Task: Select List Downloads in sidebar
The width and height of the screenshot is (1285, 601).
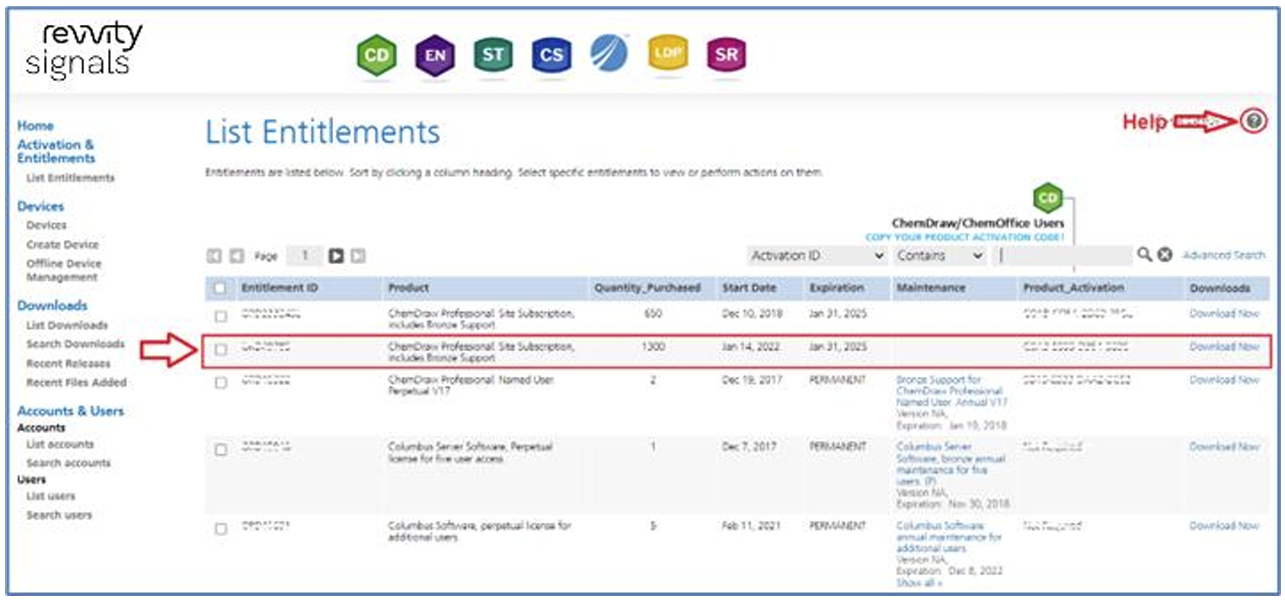Action: click(x=68, y=325)
